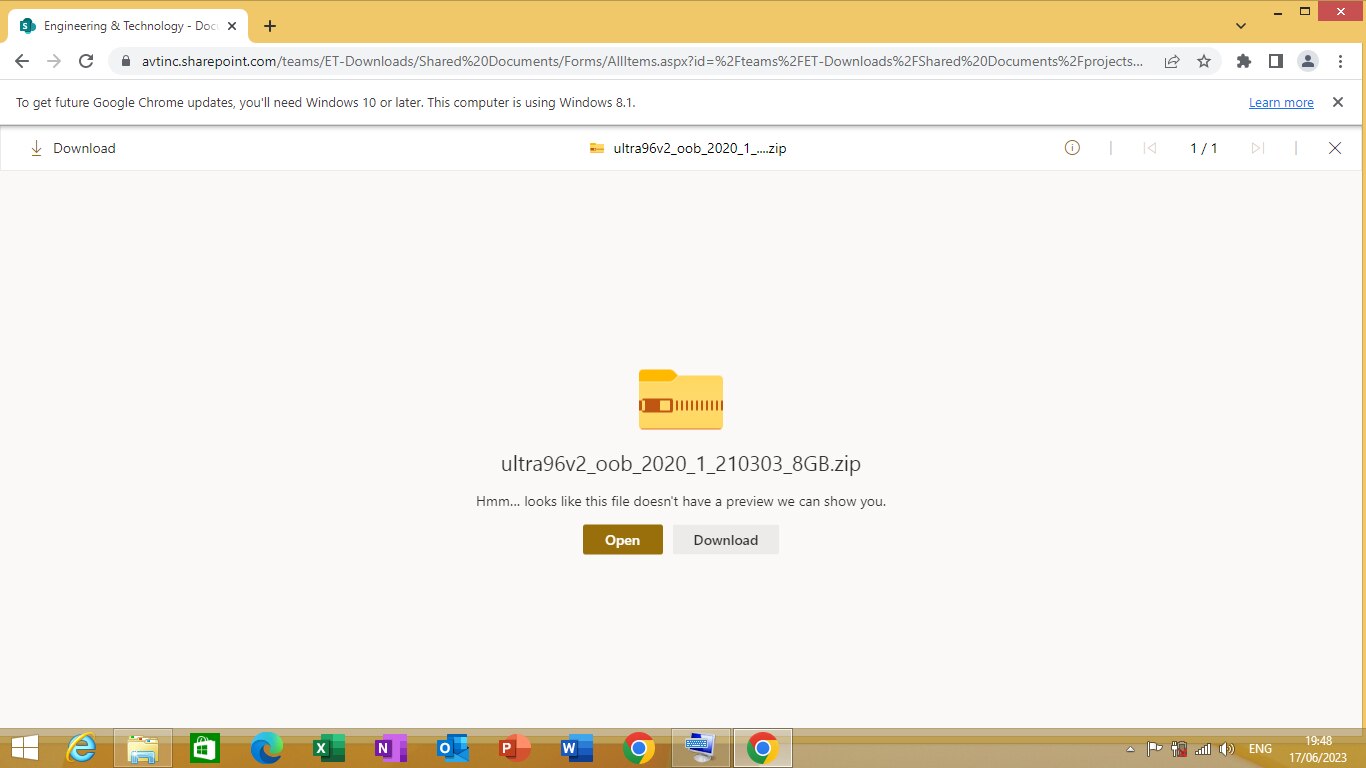The width and height of the screenshot is (1366, 768).
Task: Open the file details info icon
Action: 1072,148
